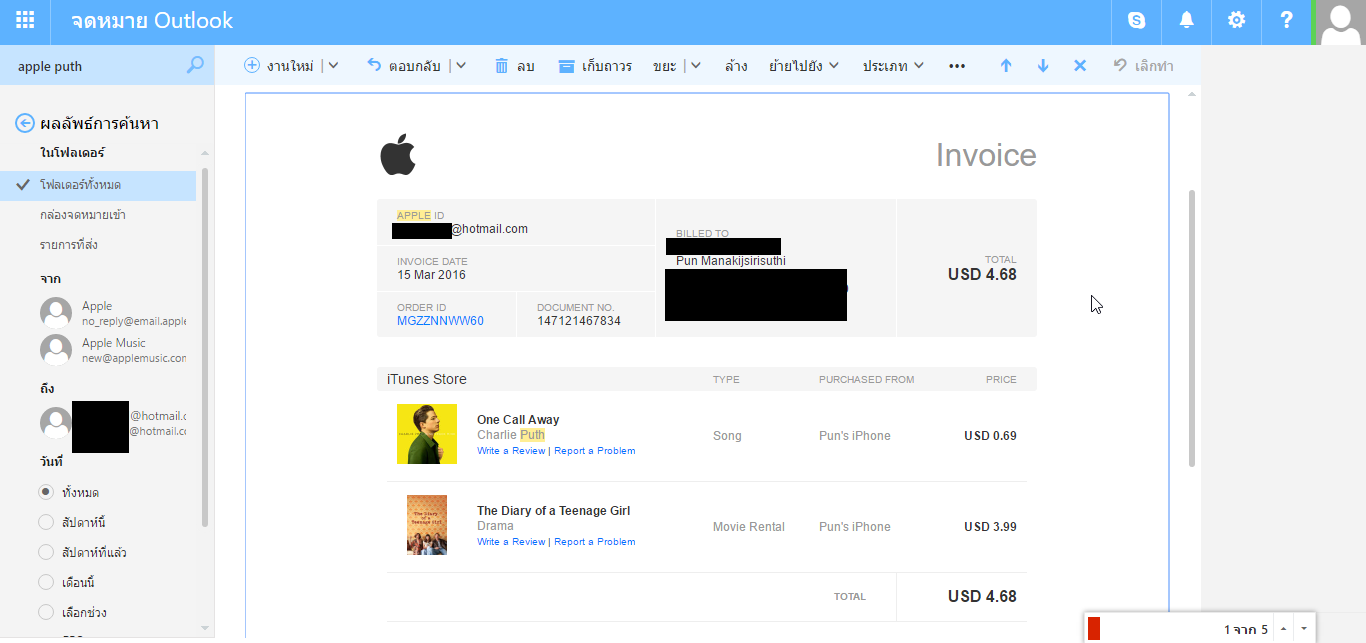
Task: Expand the ขยะ dropdown arrow
Action: (695, 66)
